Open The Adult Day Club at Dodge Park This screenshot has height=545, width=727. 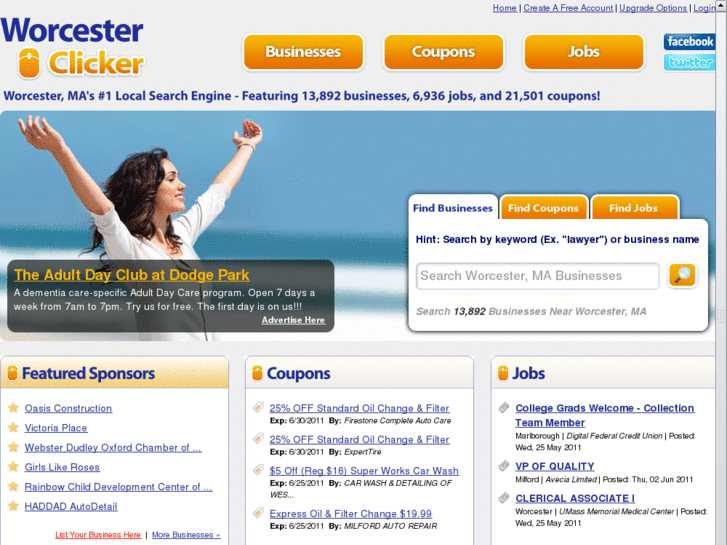[132, 275]
